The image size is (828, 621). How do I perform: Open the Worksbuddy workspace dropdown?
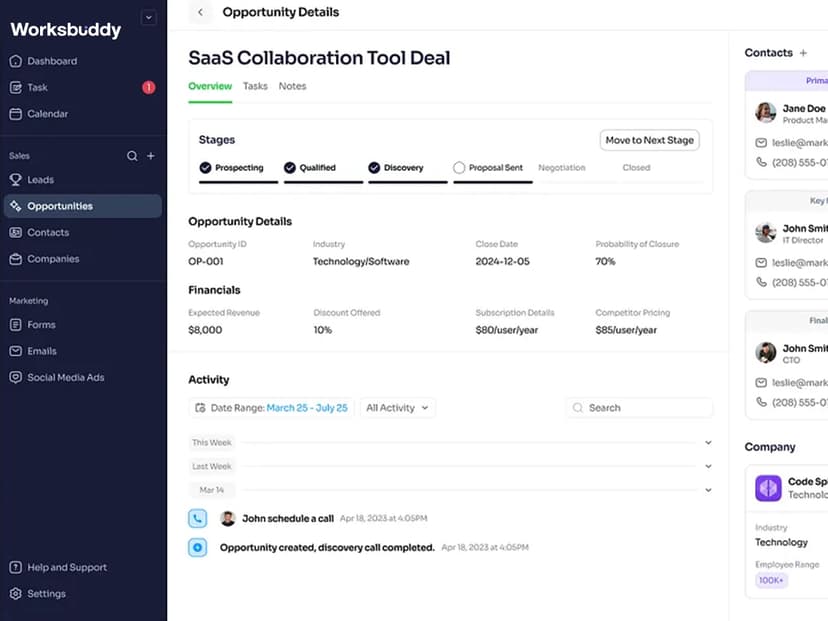149,17
